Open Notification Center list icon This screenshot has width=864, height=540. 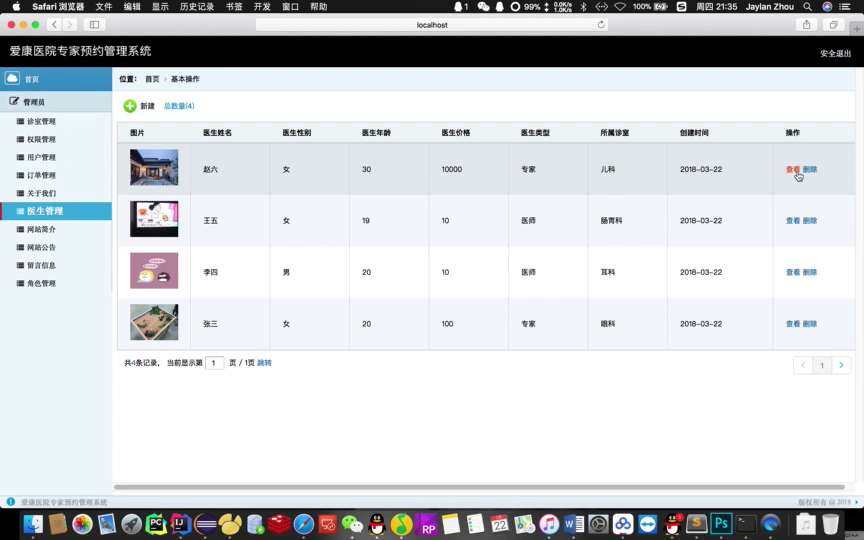click(x=845, y=7)
